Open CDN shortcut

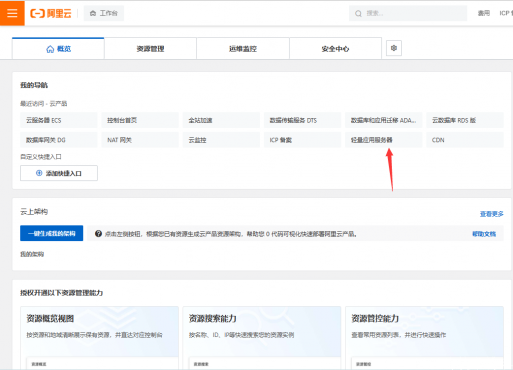click(465, 140)
